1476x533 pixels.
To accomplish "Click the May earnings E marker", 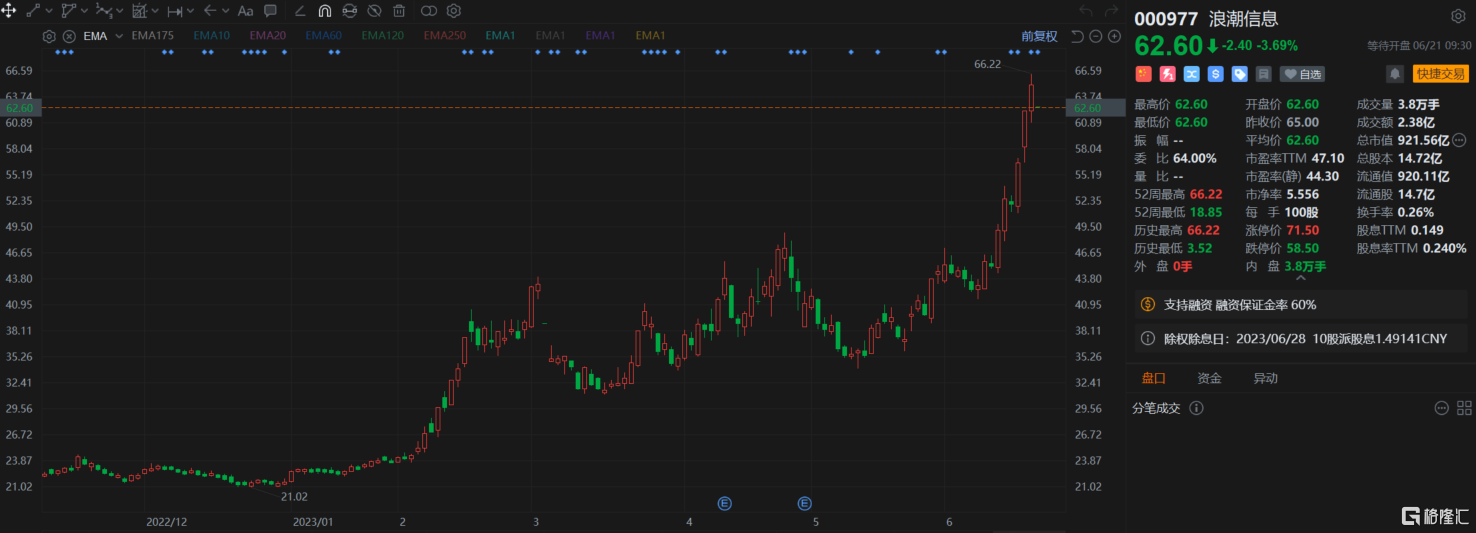I will point(804,503).
